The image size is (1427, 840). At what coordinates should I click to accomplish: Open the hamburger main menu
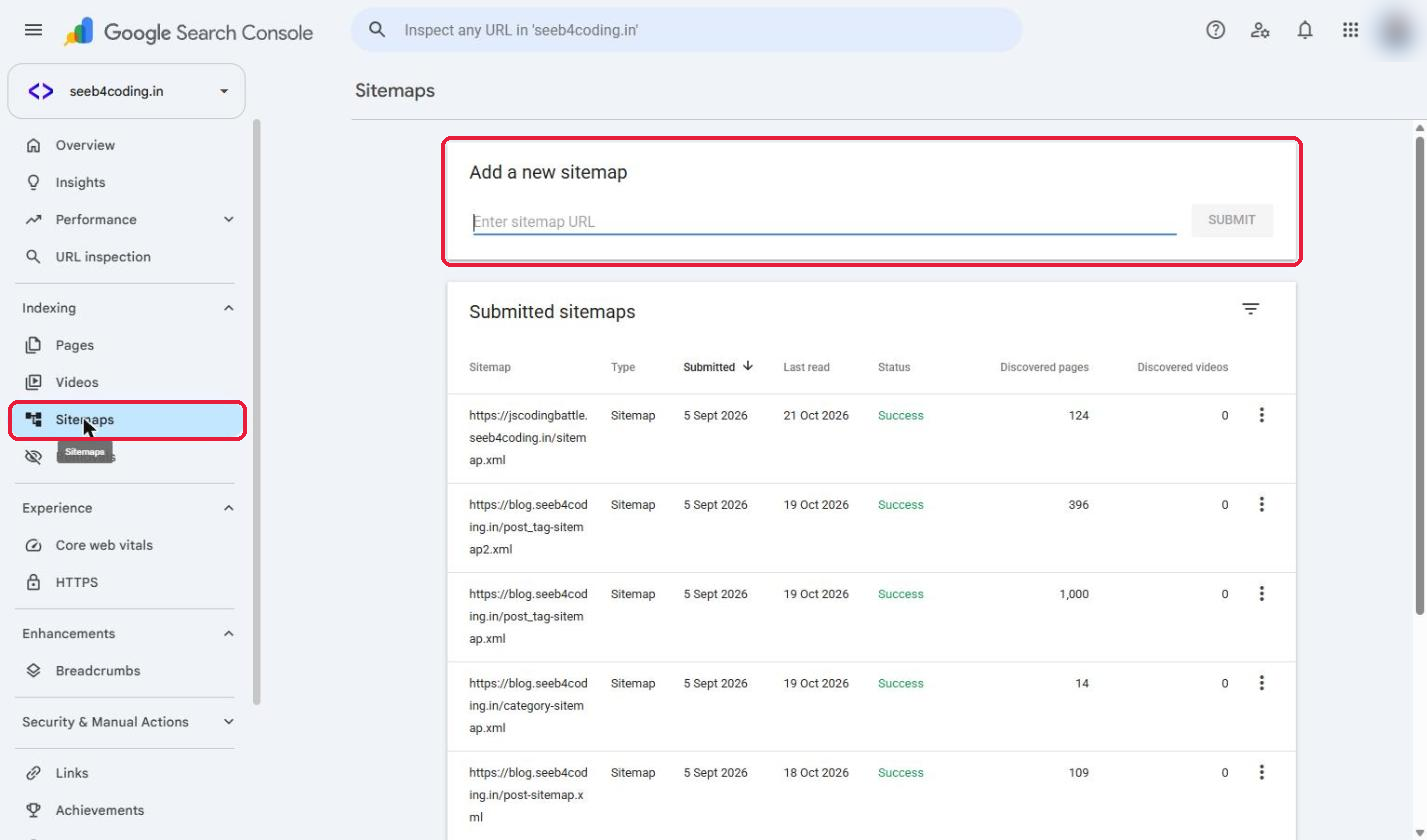[33, 30]
